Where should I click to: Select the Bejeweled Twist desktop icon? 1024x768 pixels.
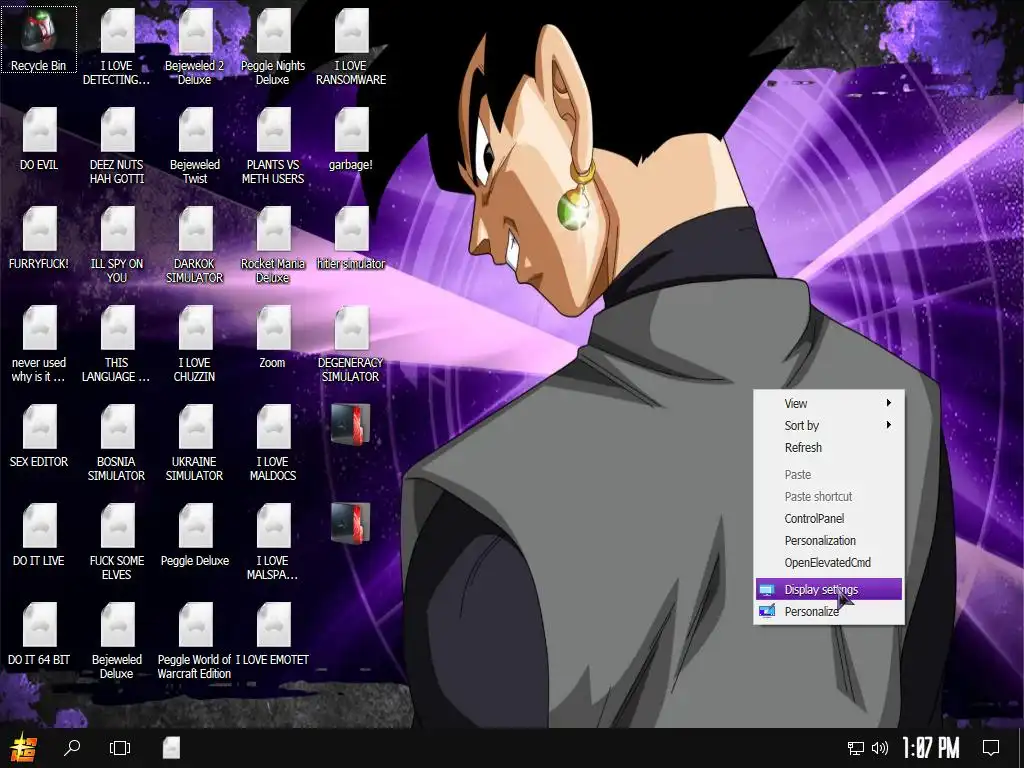tap(195, 146)
